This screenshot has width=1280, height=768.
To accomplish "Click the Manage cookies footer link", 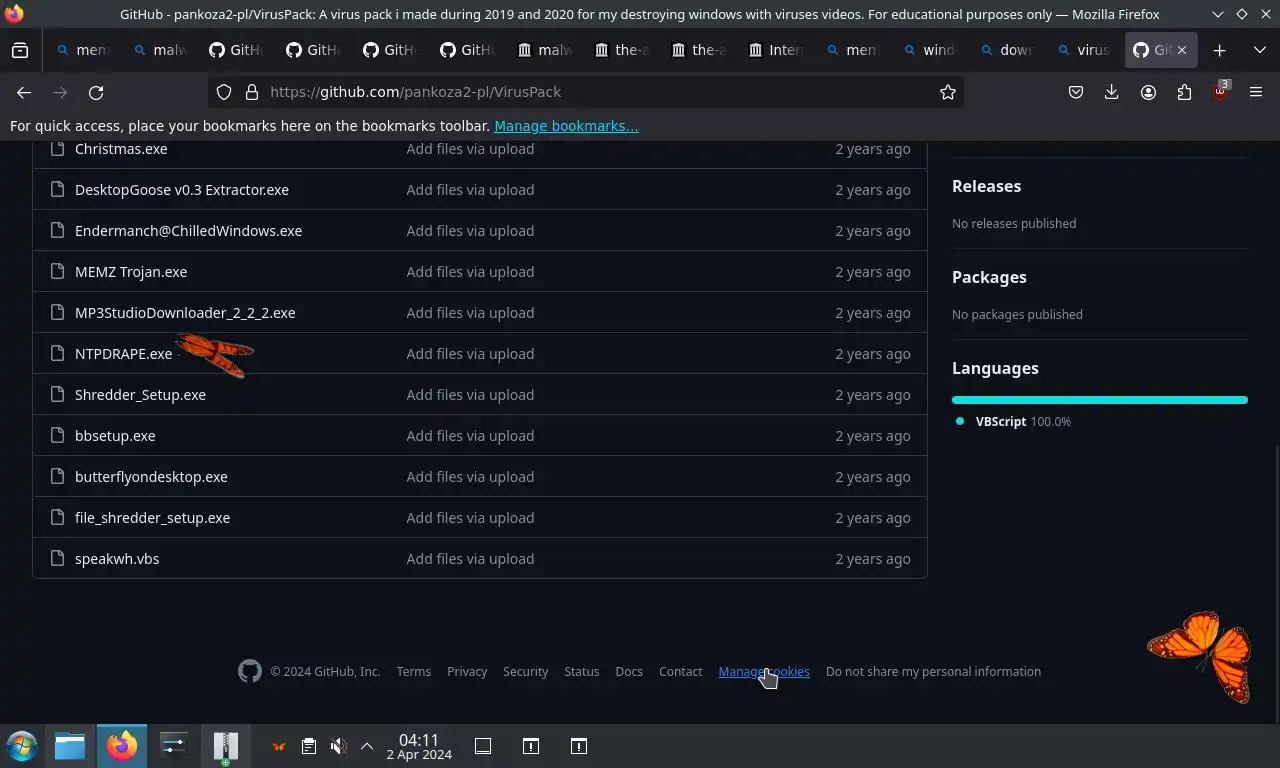I will pos(764,672).
